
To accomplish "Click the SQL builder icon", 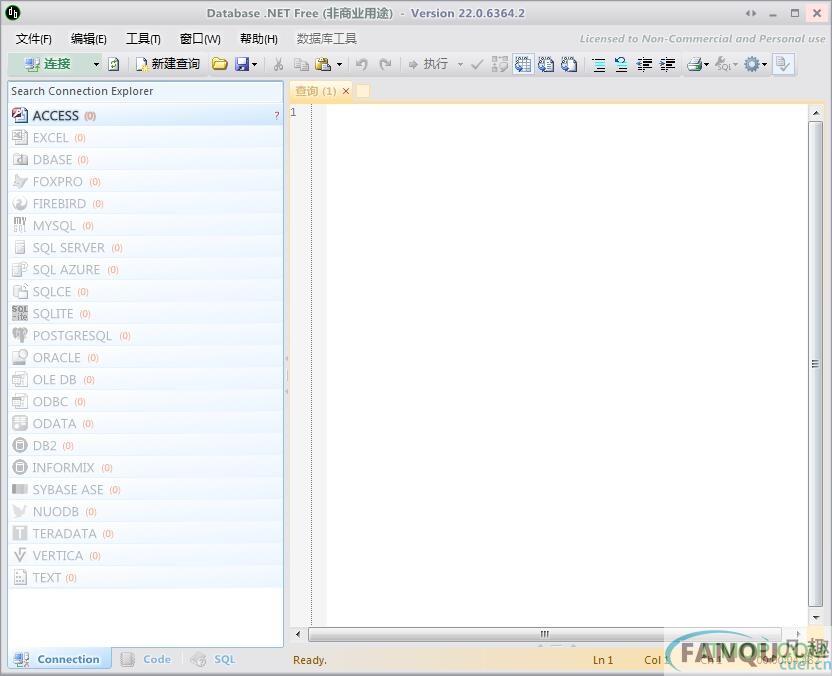I will (723, 65).
